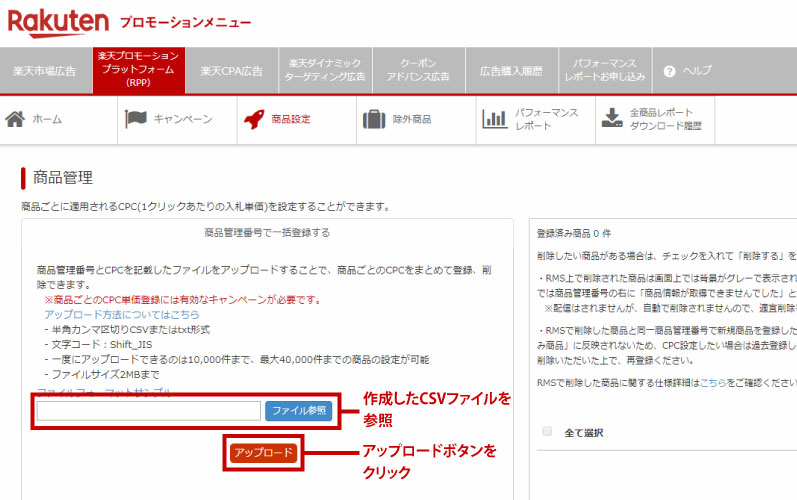
Task: Click the help question mark icon
Action: [669, 71]
